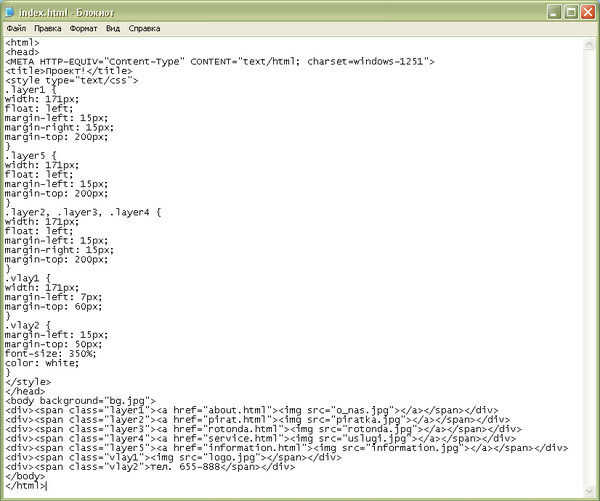Place cursor on the closing </html> line
Image resolution: width=600 pixels, height=501 pixels.
(25, 486)
